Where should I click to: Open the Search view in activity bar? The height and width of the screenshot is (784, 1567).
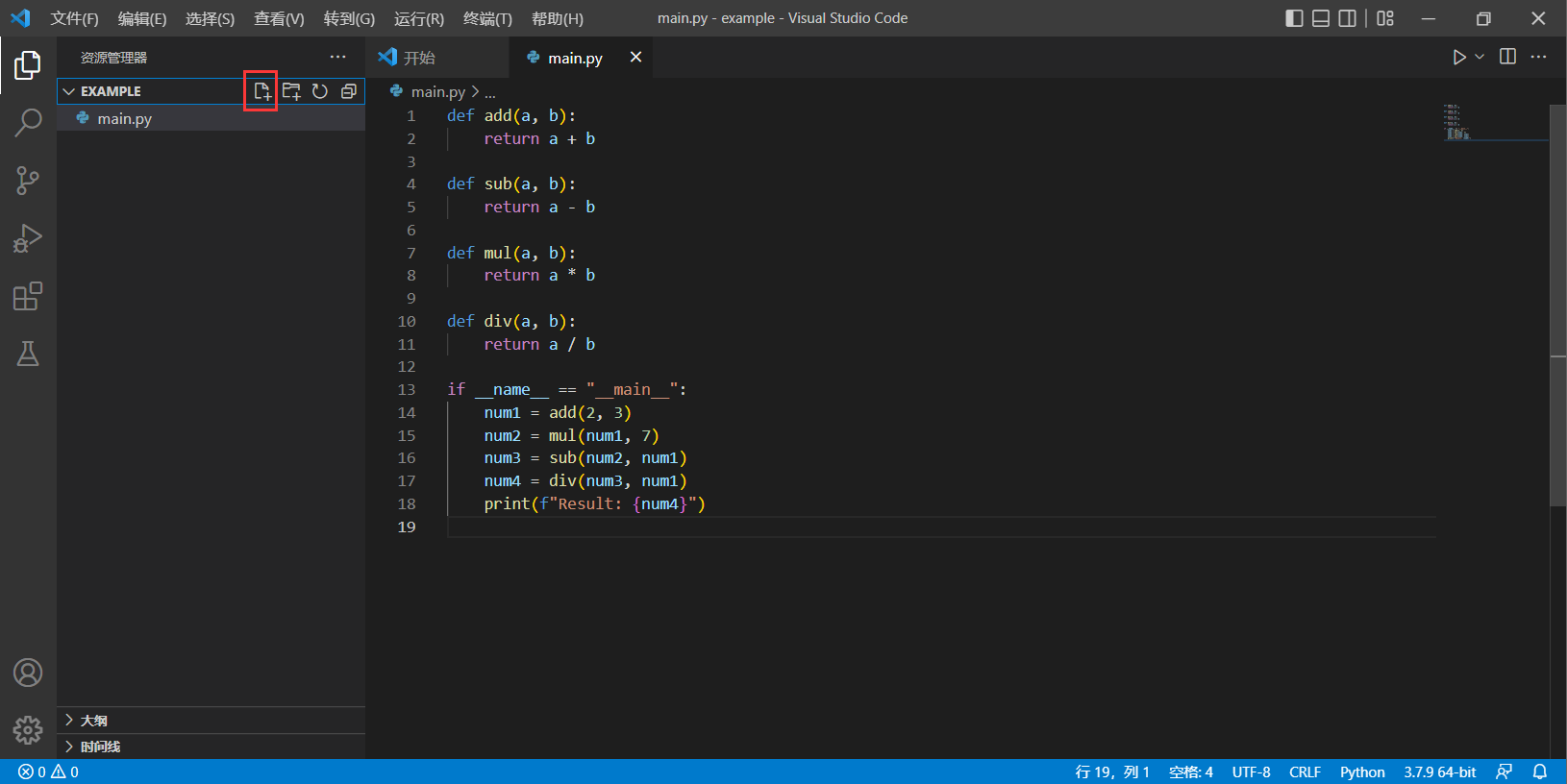pos(28,122)
